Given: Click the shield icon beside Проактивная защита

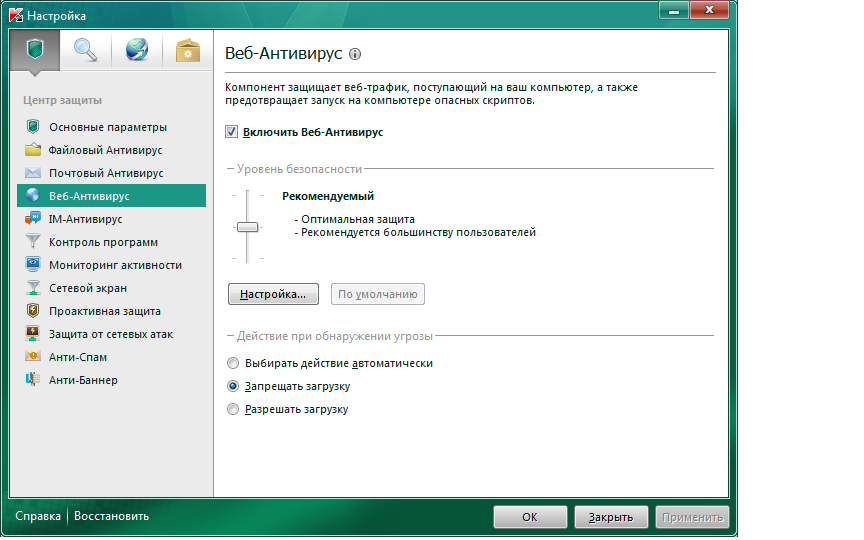Looking at the screenshot, I should (x=33, y=311).
